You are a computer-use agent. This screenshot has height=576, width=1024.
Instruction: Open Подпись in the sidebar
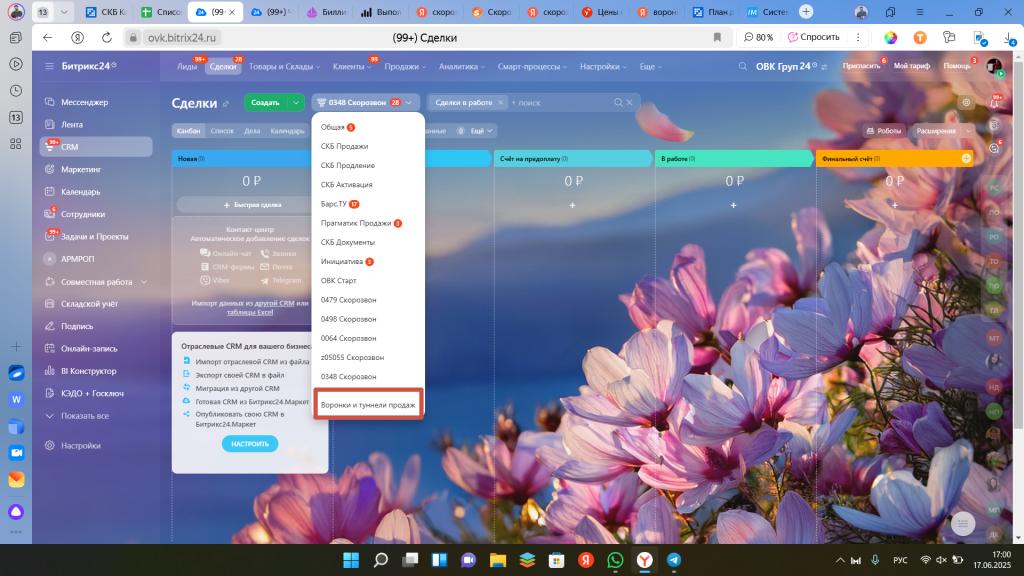(77, 326)
